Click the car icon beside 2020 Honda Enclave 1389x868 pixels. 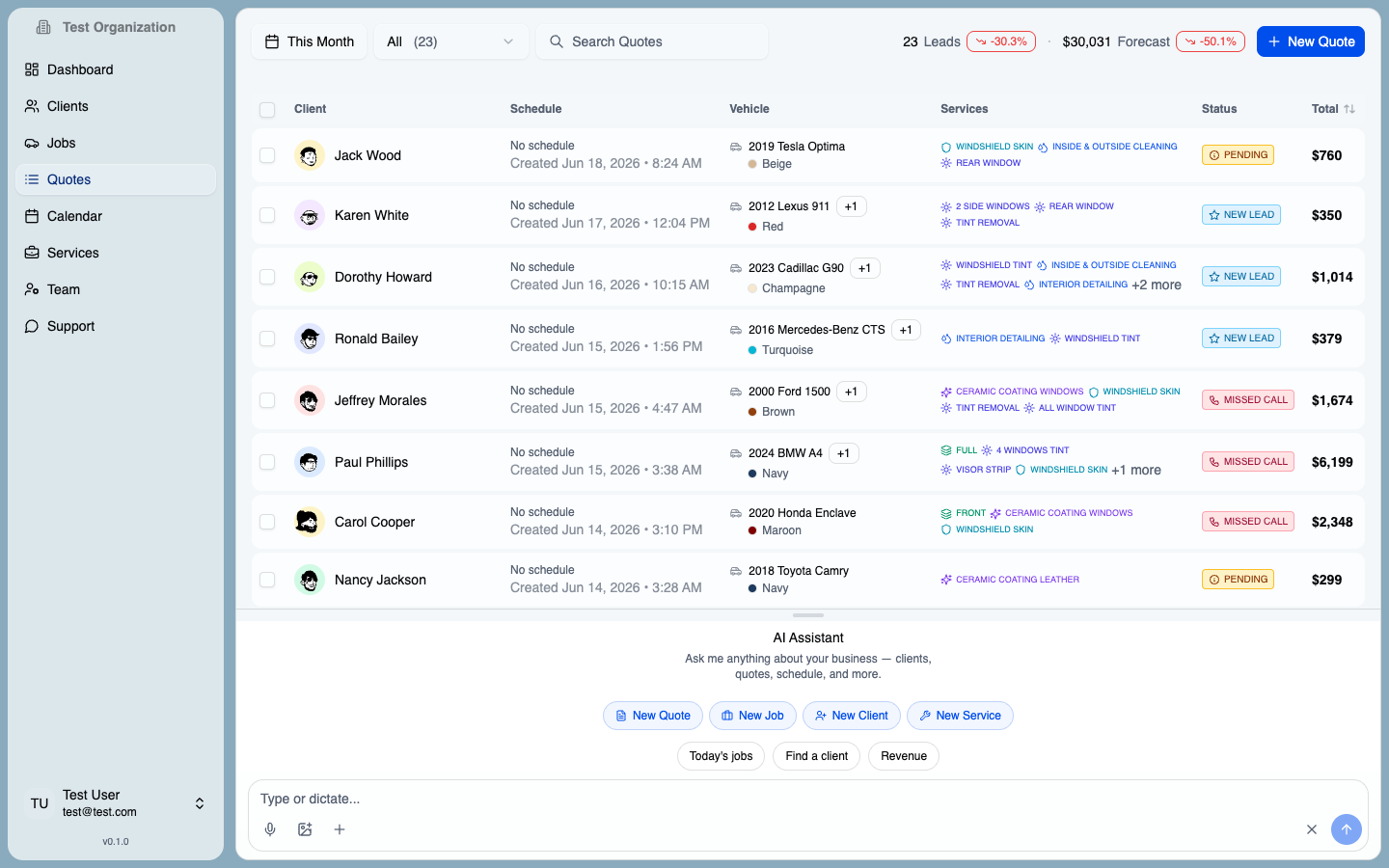coord(736,513)
